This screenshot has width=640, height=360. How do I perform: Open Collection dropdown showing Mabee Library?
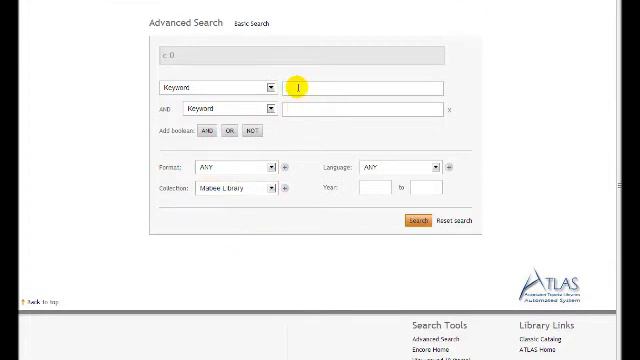(237, 188)
